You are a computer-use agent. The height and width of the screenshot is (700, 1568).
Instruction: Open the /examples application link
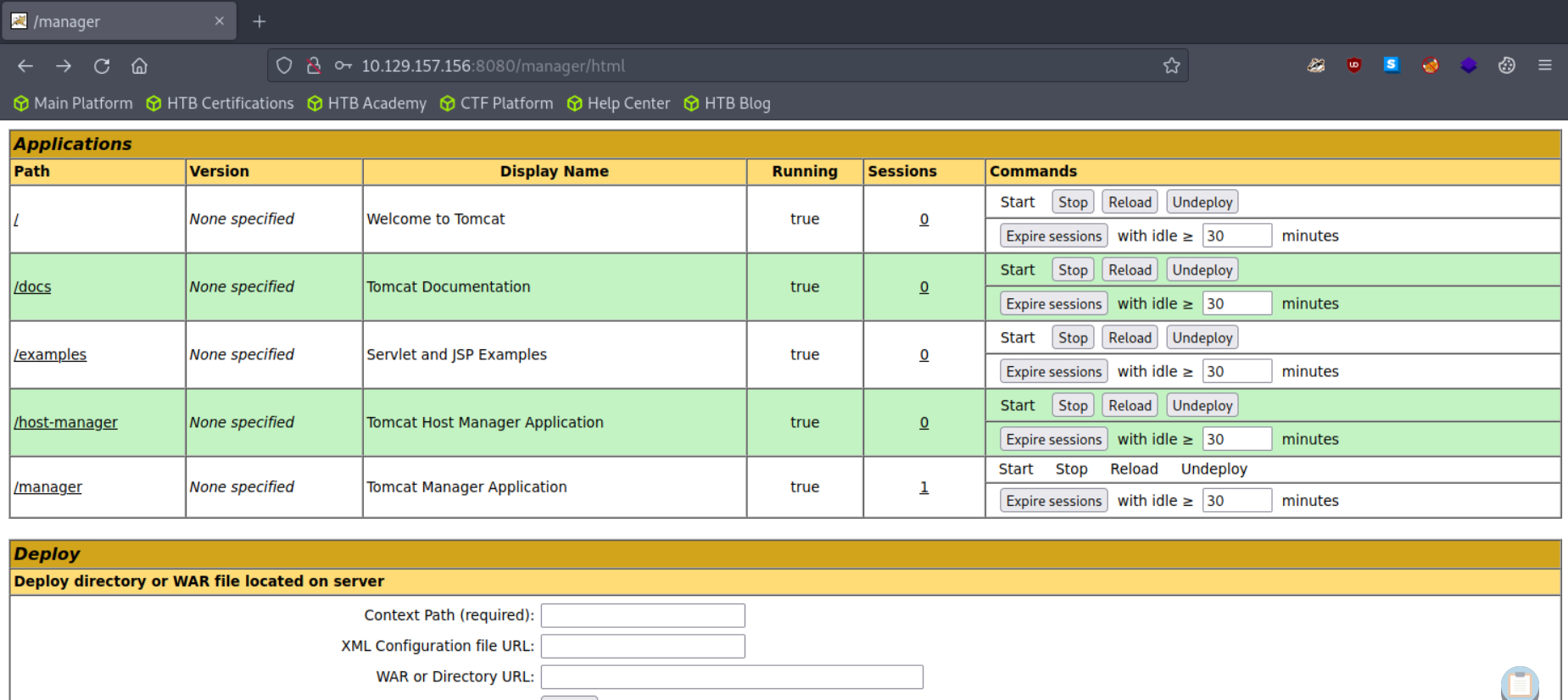pos(50,354)
